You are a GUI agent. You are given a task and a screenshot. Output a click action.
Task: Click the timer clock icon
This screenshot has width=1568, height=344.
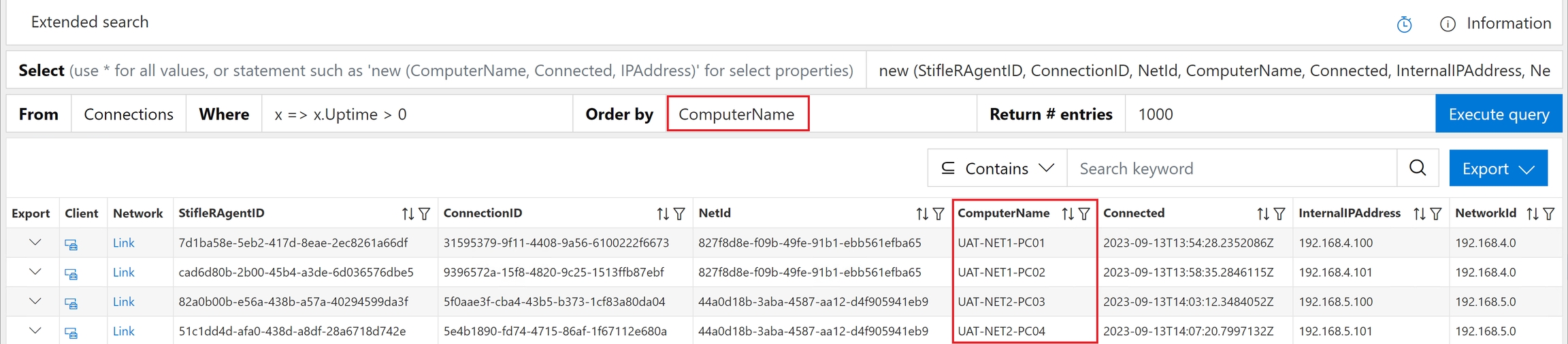(x=1404, y=24)
